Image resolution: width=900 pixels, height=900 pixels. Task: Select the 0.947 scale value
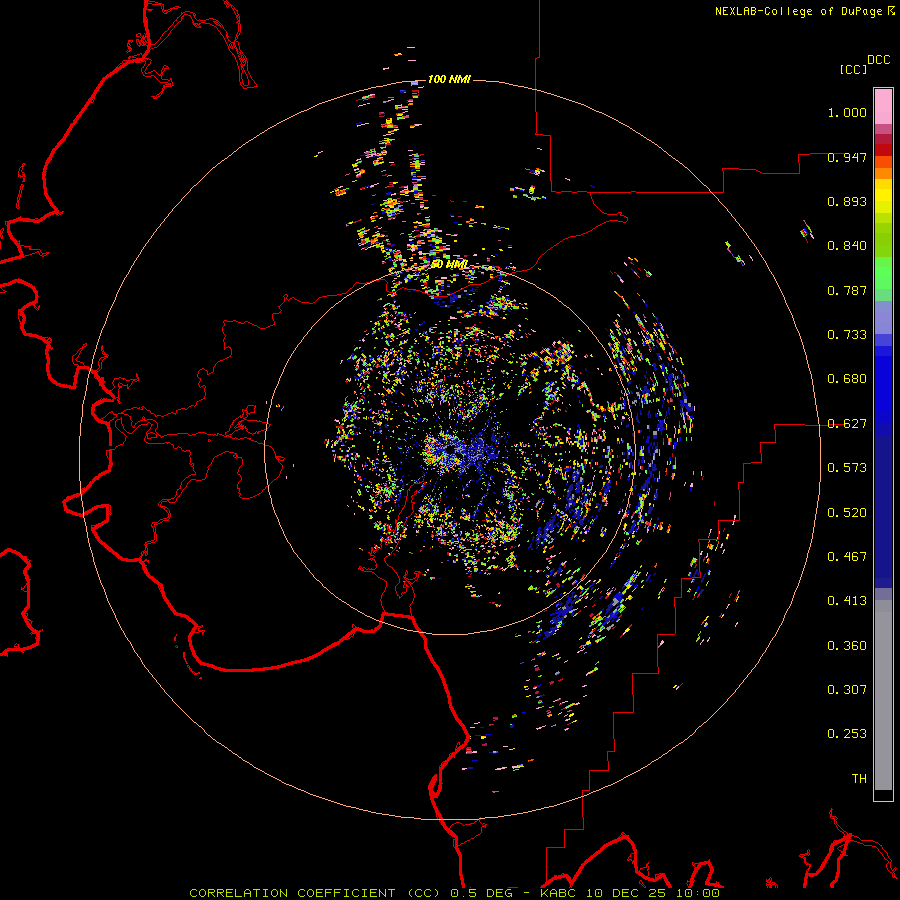point(847,157)
